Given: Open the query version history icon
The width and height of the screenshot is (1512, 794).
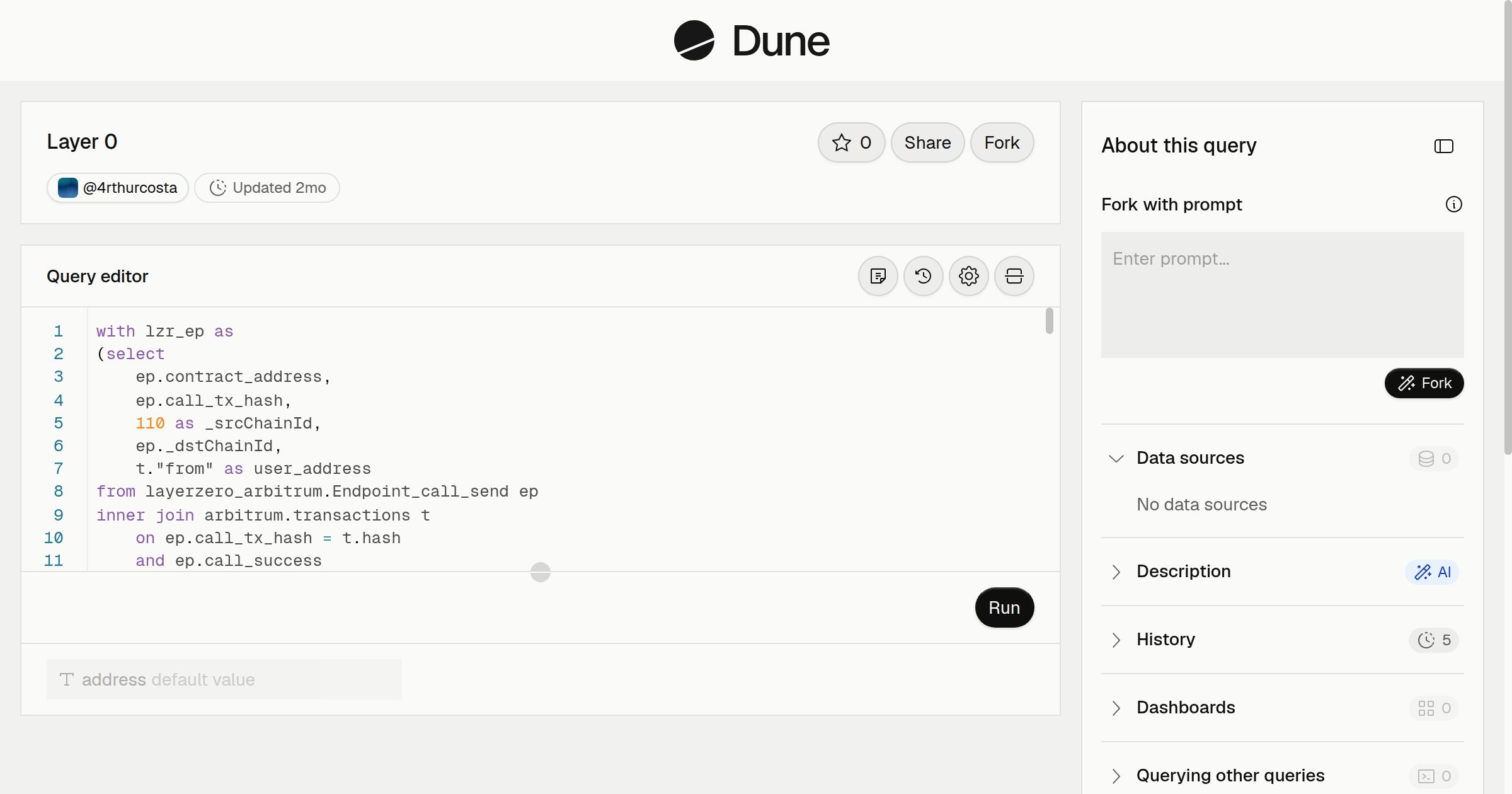Looking at the screenshot, I should pyautogui.click(x=923, y=276).
